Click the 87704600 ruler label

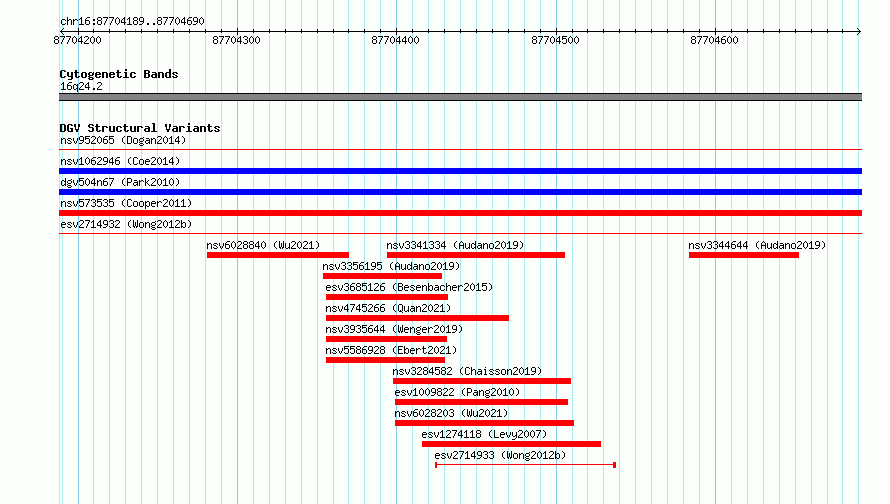715,40
